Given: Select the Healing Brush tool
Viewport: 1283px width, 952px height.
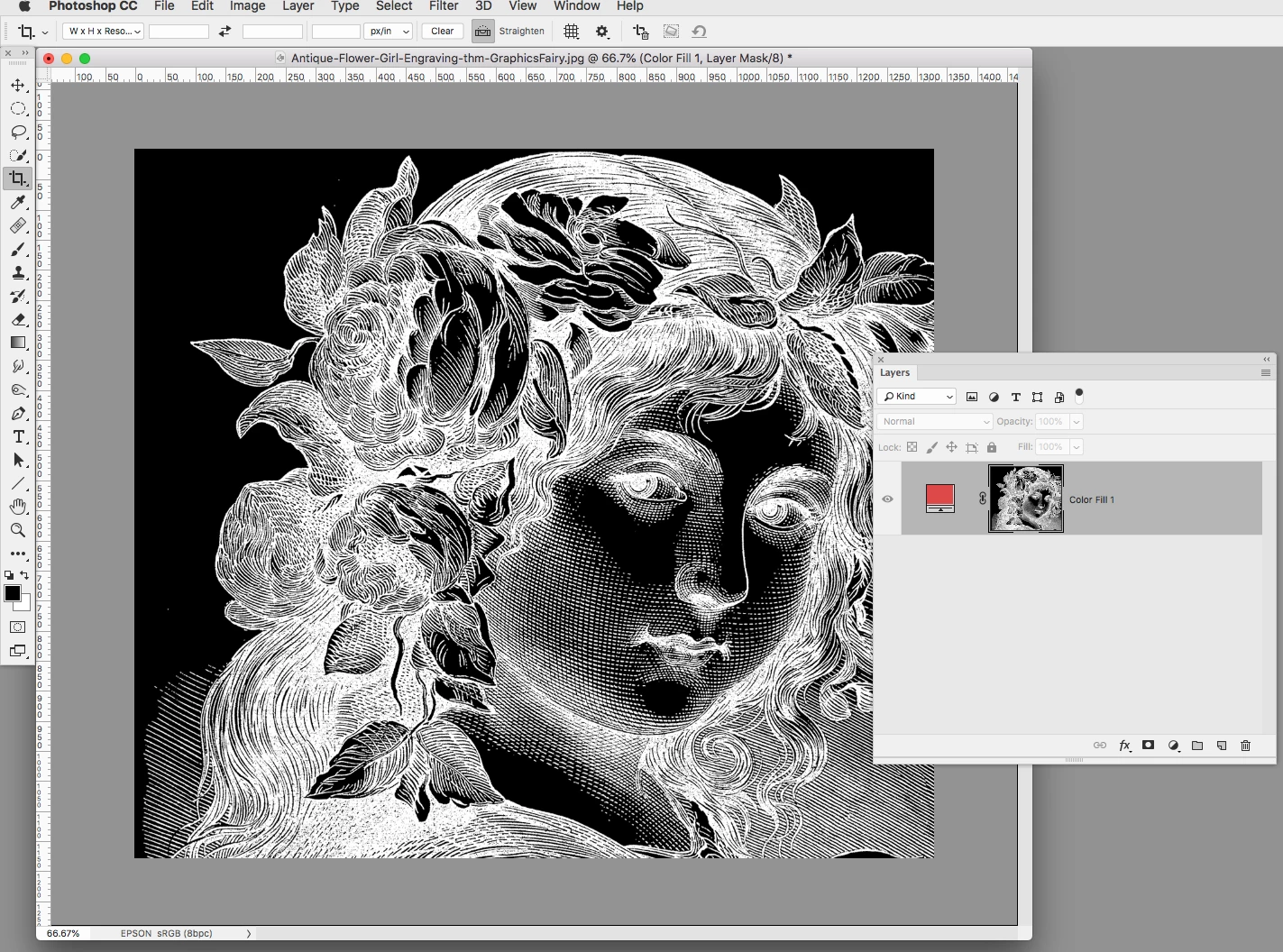Looking at the screenshot, I should coord(18,225).
